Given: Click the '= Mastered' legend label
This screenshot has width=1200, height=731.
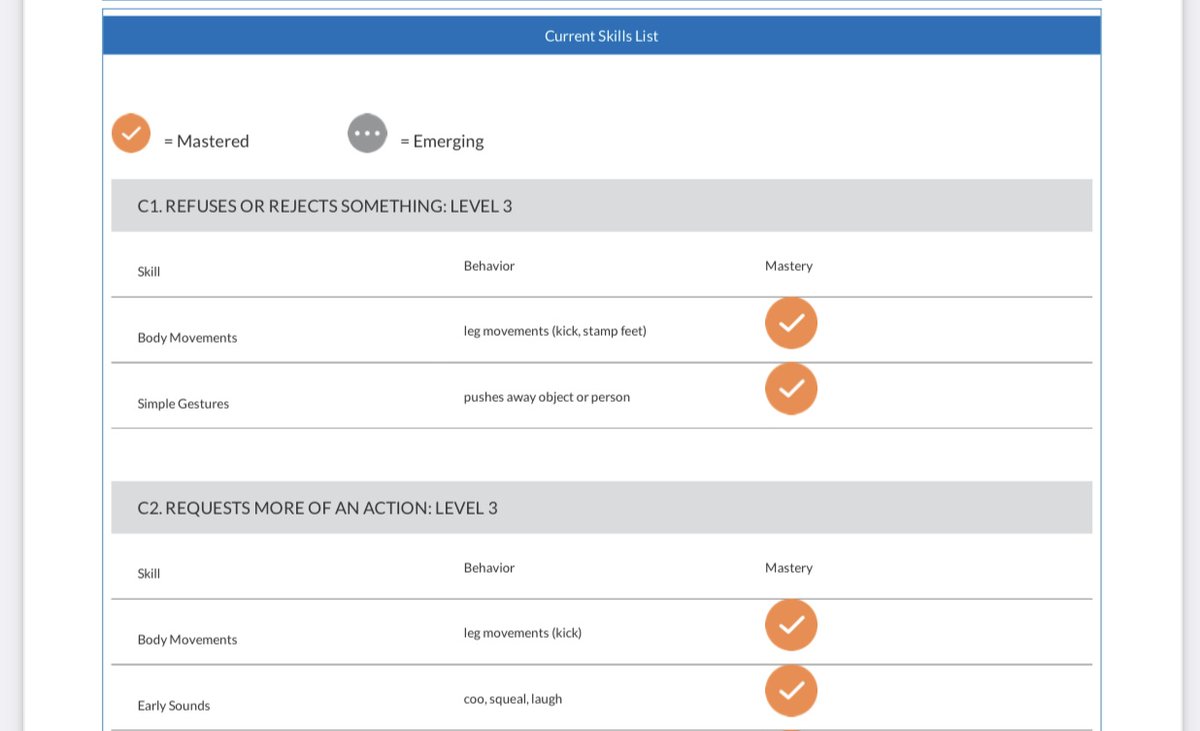Looking at the screenshot, I should (x=206, y=141).
